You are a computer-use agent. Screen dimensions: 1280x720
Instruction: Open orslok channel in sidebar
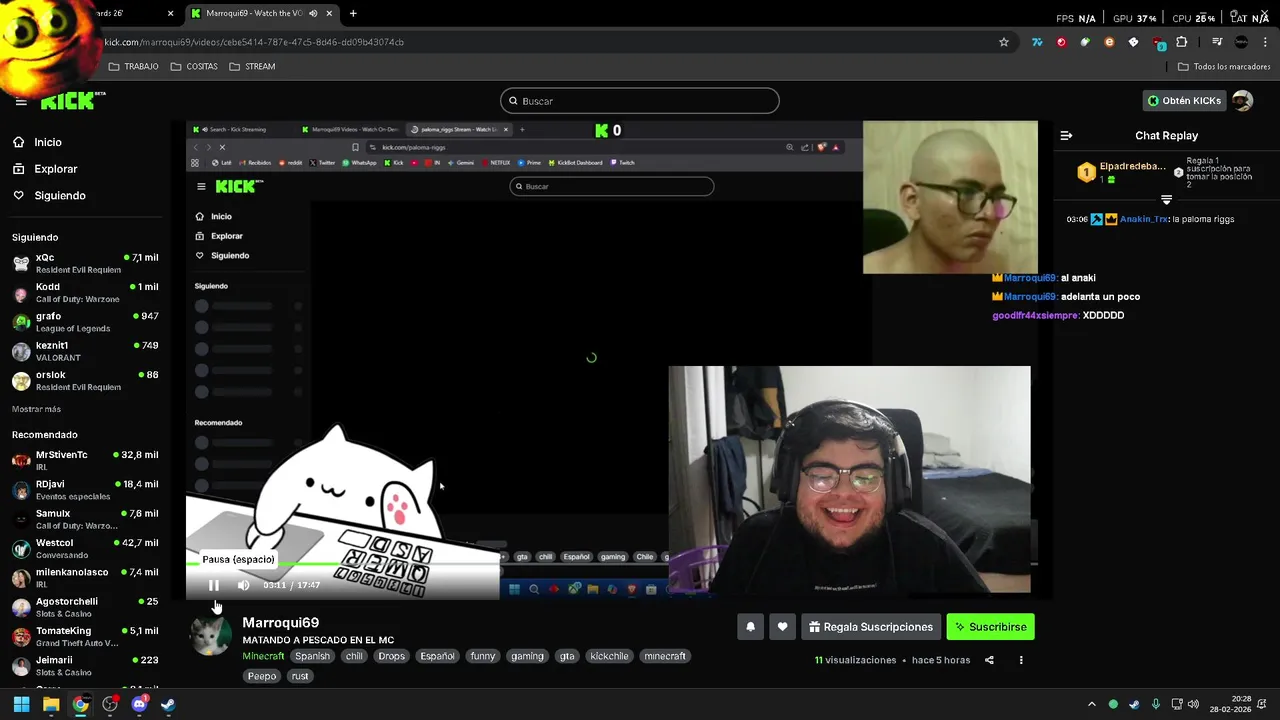(85, 380)
